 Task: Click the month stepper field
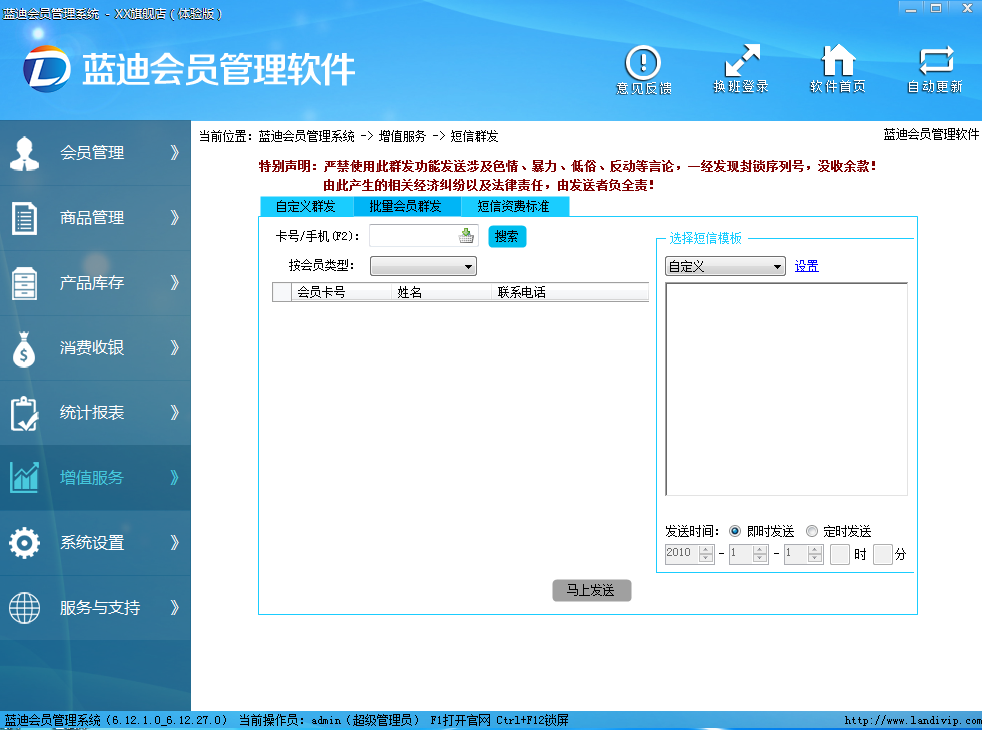click(x=748, y=553)
